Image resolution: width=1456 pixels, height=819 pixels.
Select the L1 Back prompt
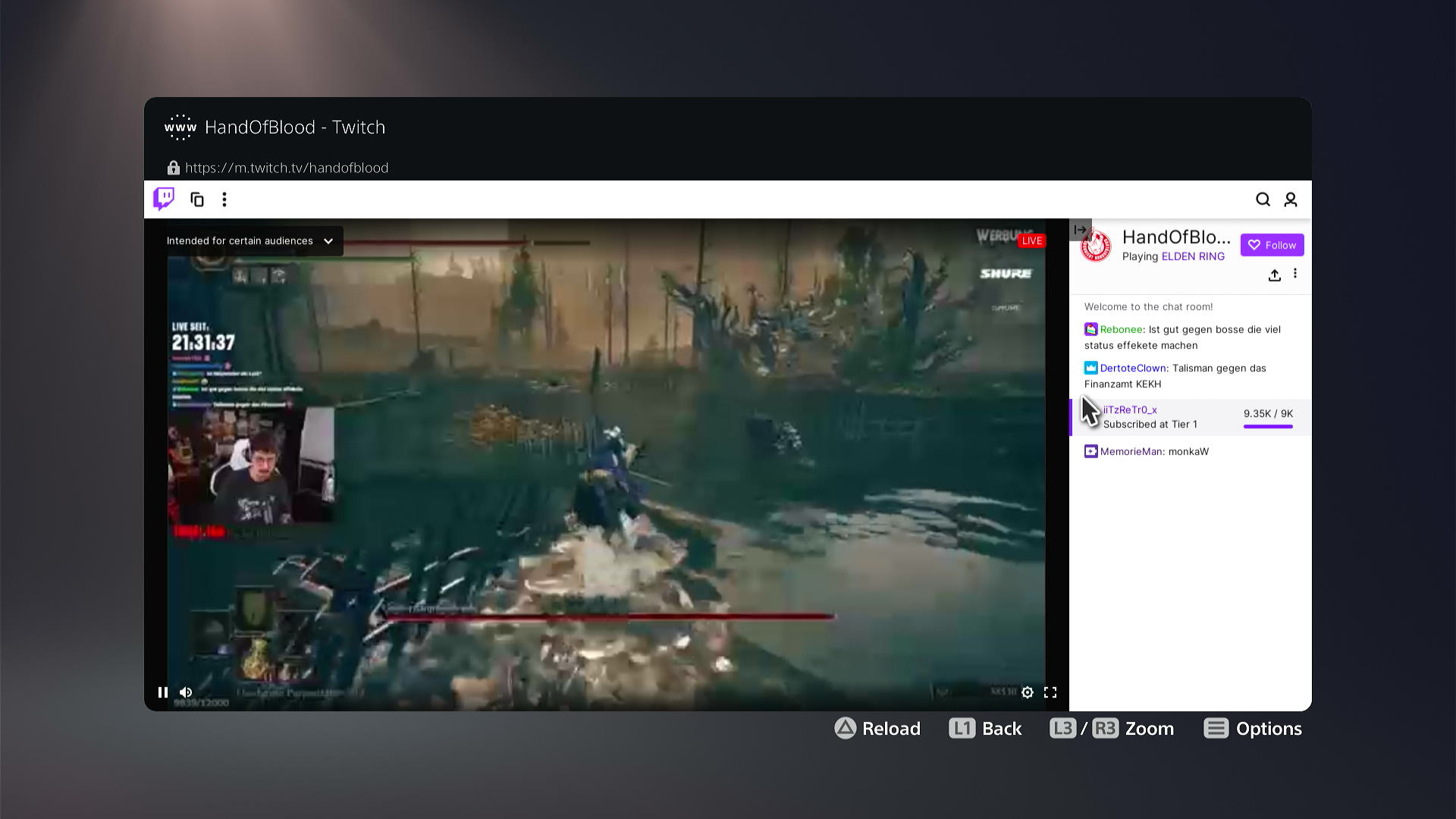(985, 729)
